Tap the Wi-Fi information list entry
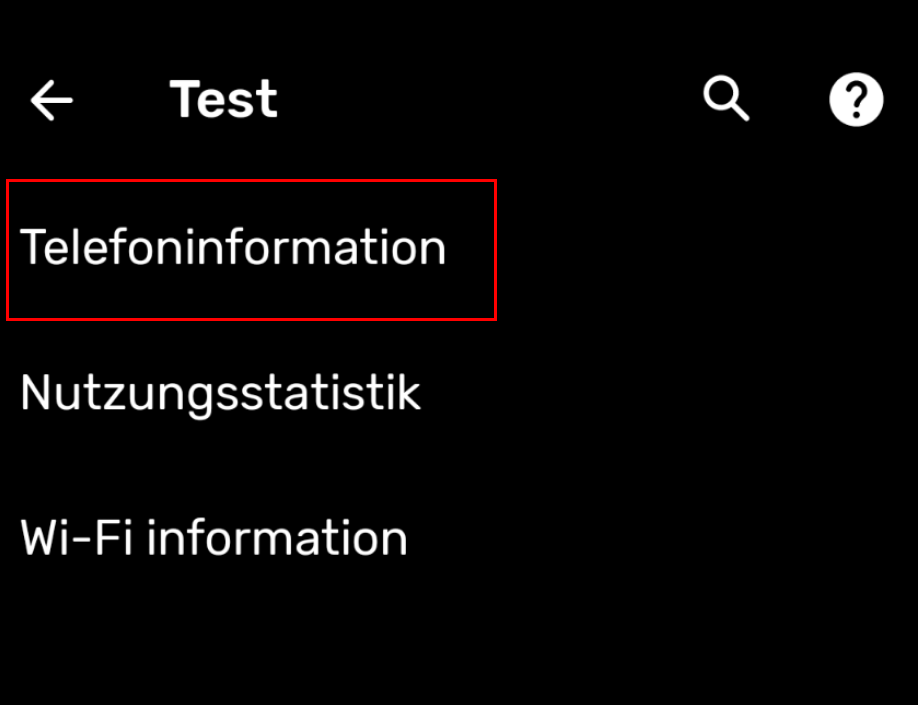Viewport: 918px width, 705px height. 459,538
